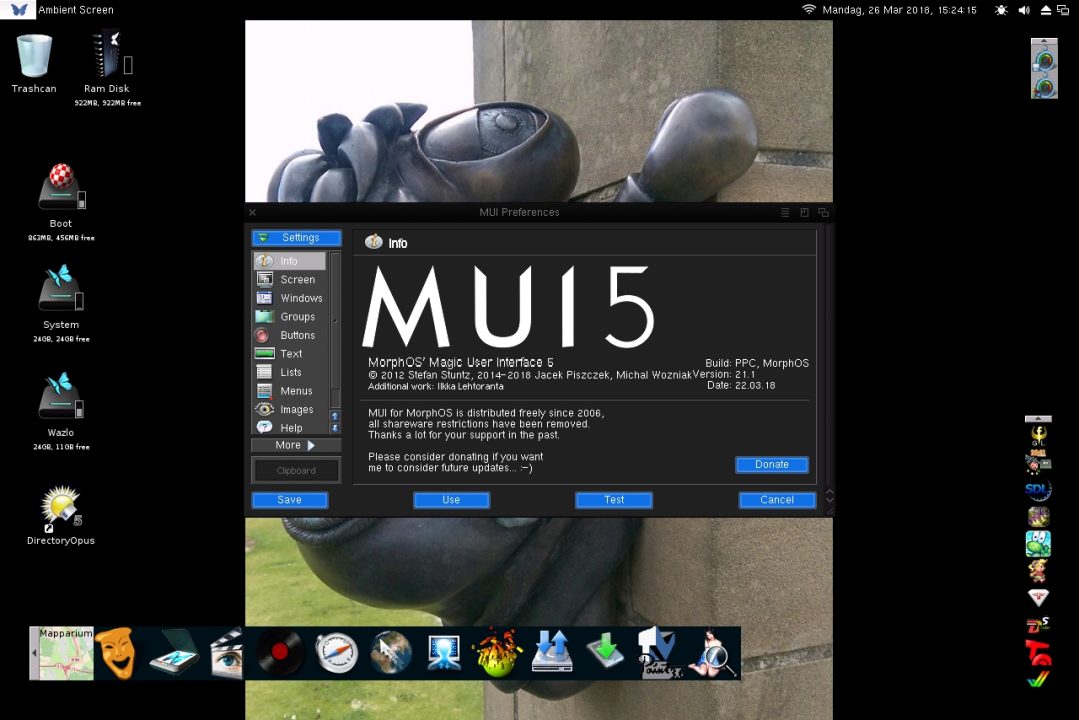Viewport: 1079px width, 720px height.
Task: Click the brightness sun icon in menu bar
Action: pyautogui.click(x=1001, y=10)
